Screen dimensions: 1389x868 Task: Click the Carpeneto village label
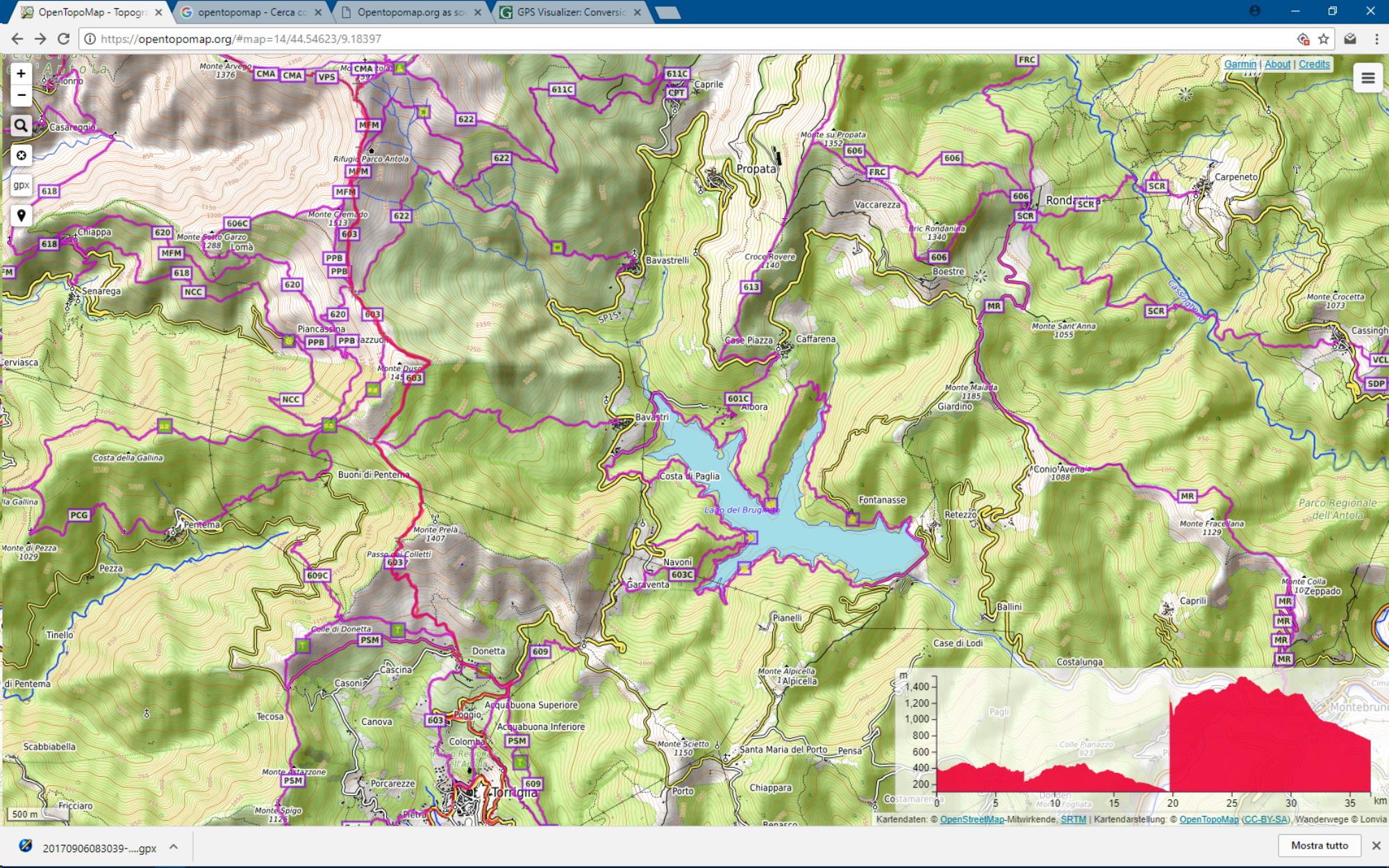[x=1236, y=176]
